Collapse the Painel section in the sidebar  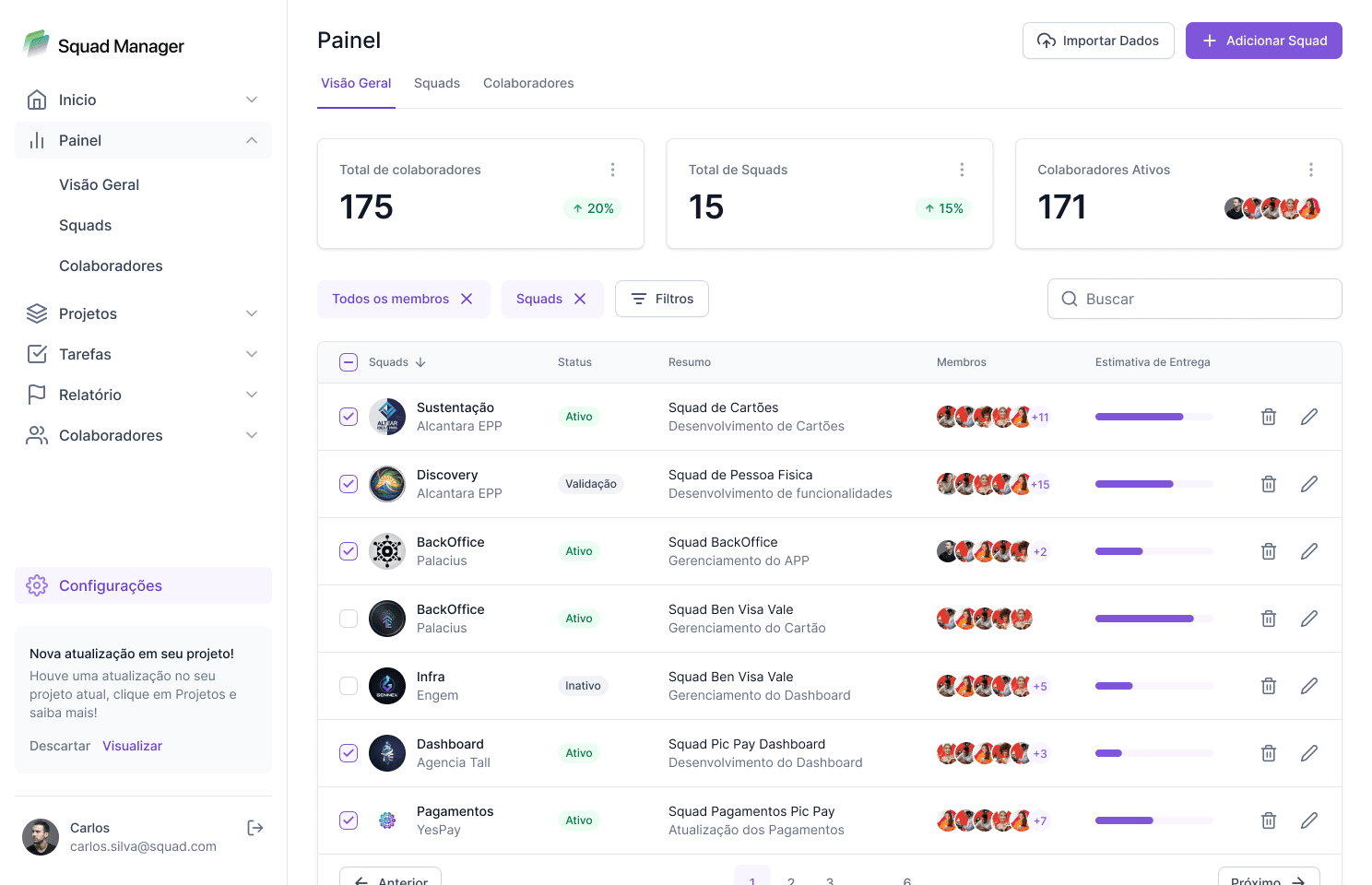pyautogui.click(x=251, y=140)
